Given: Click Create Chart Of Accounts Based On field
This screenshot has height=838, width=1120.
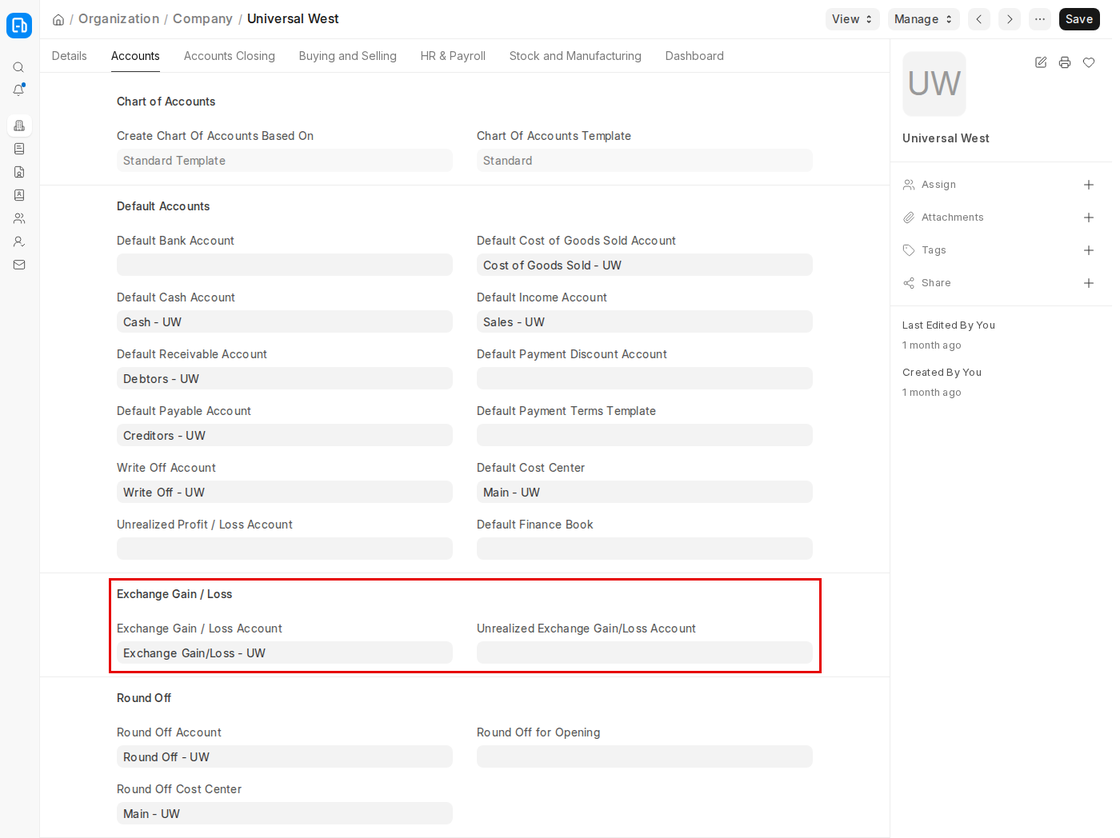Looking at the screenshot, I should (284, 161).
